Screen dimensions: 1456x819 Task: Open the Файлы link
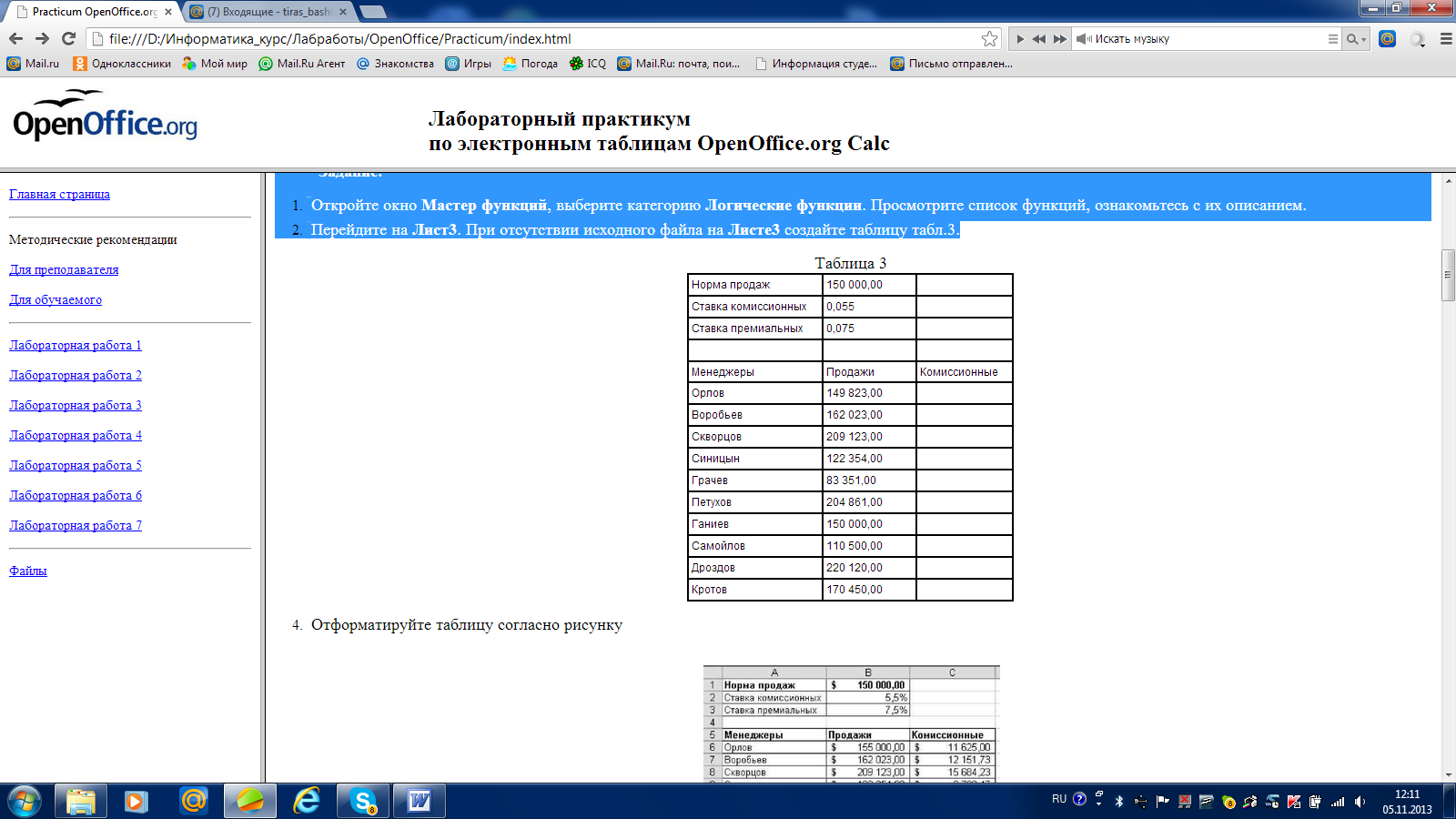coord(28,571)
